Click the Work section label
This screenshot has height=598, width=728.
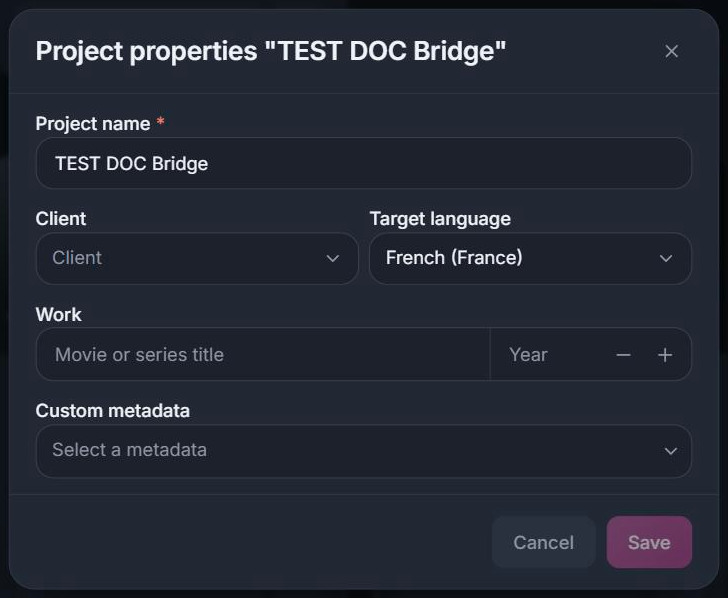[x=58, y=314]
